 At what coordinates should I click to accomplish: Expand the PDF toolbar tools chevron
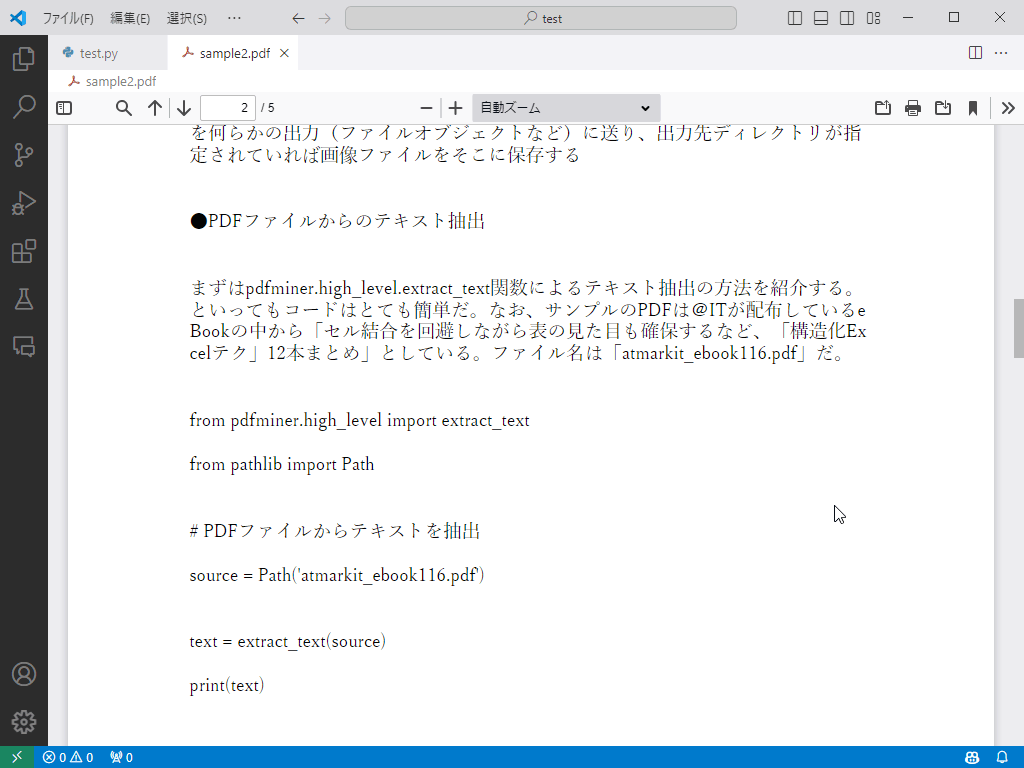1008,108
